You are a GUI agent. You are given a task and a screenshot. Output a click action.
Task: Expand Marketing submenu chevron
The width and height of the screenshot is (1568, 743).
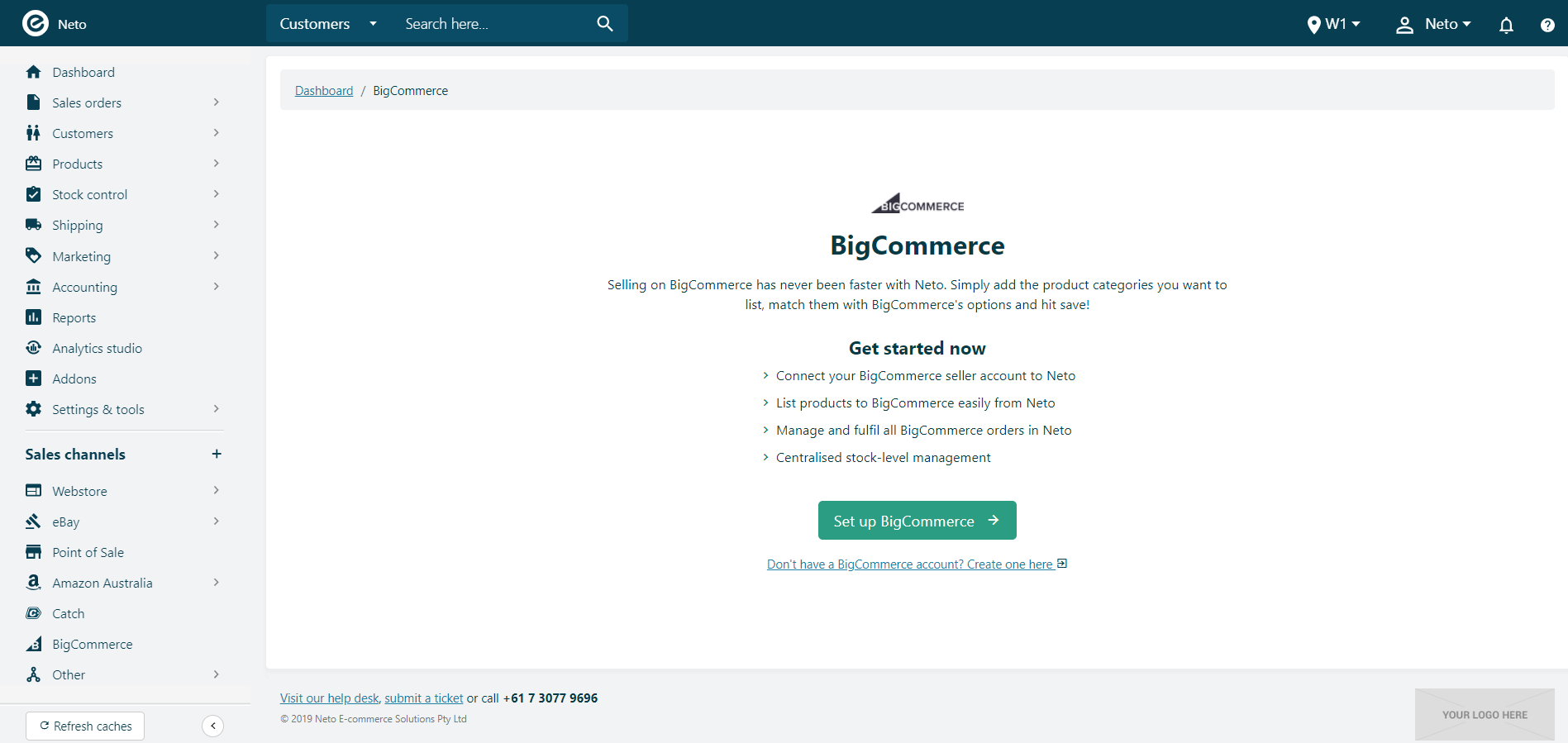coord(216,256)
